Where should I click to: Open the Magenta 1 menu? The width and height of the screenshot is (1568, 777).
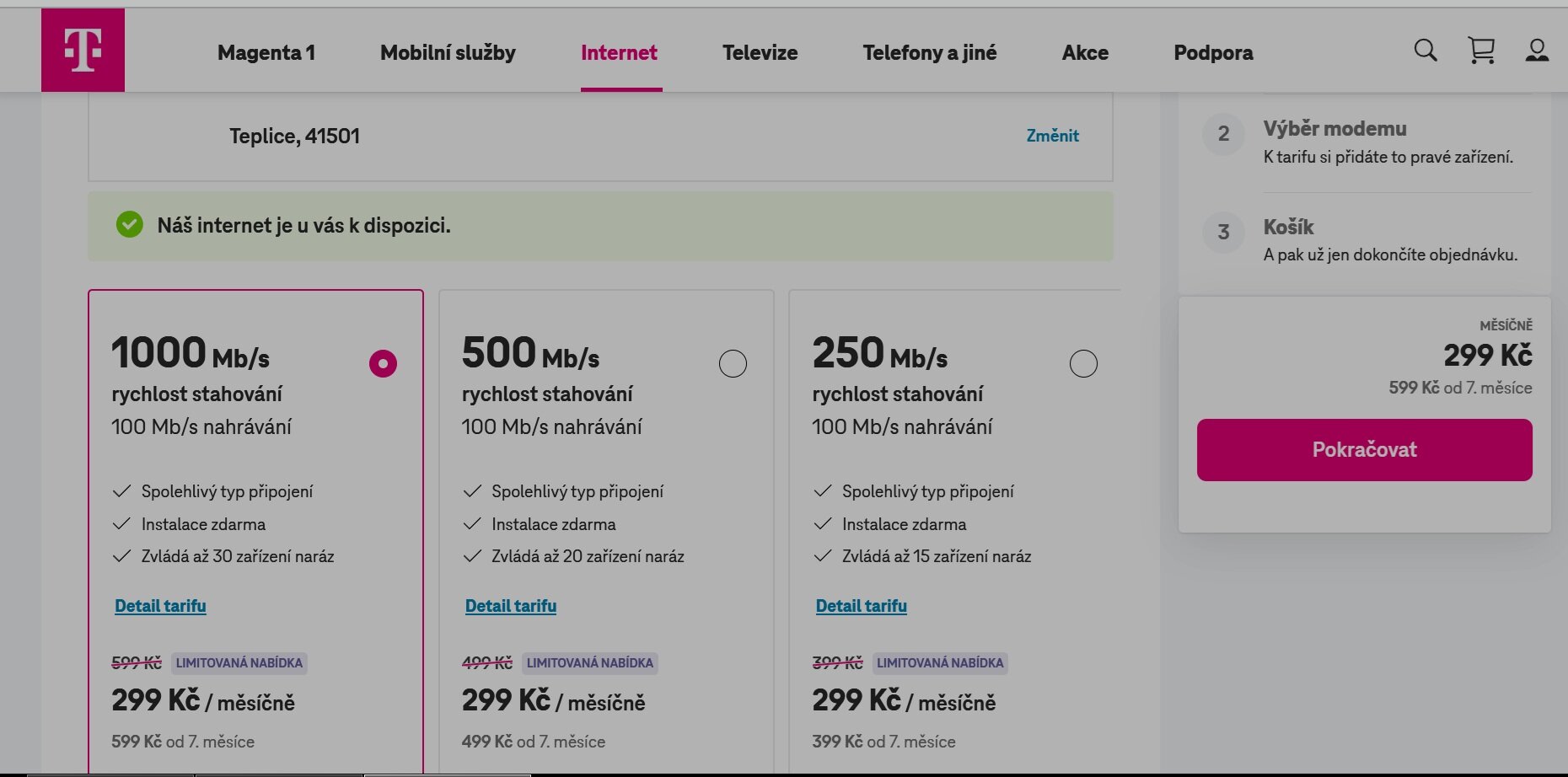click(x=266, y=52)
